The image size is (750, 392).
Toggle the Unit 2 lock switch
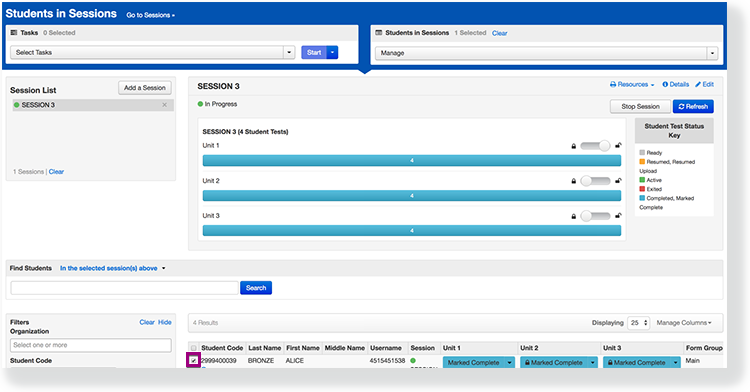click(x=596, y=181)
